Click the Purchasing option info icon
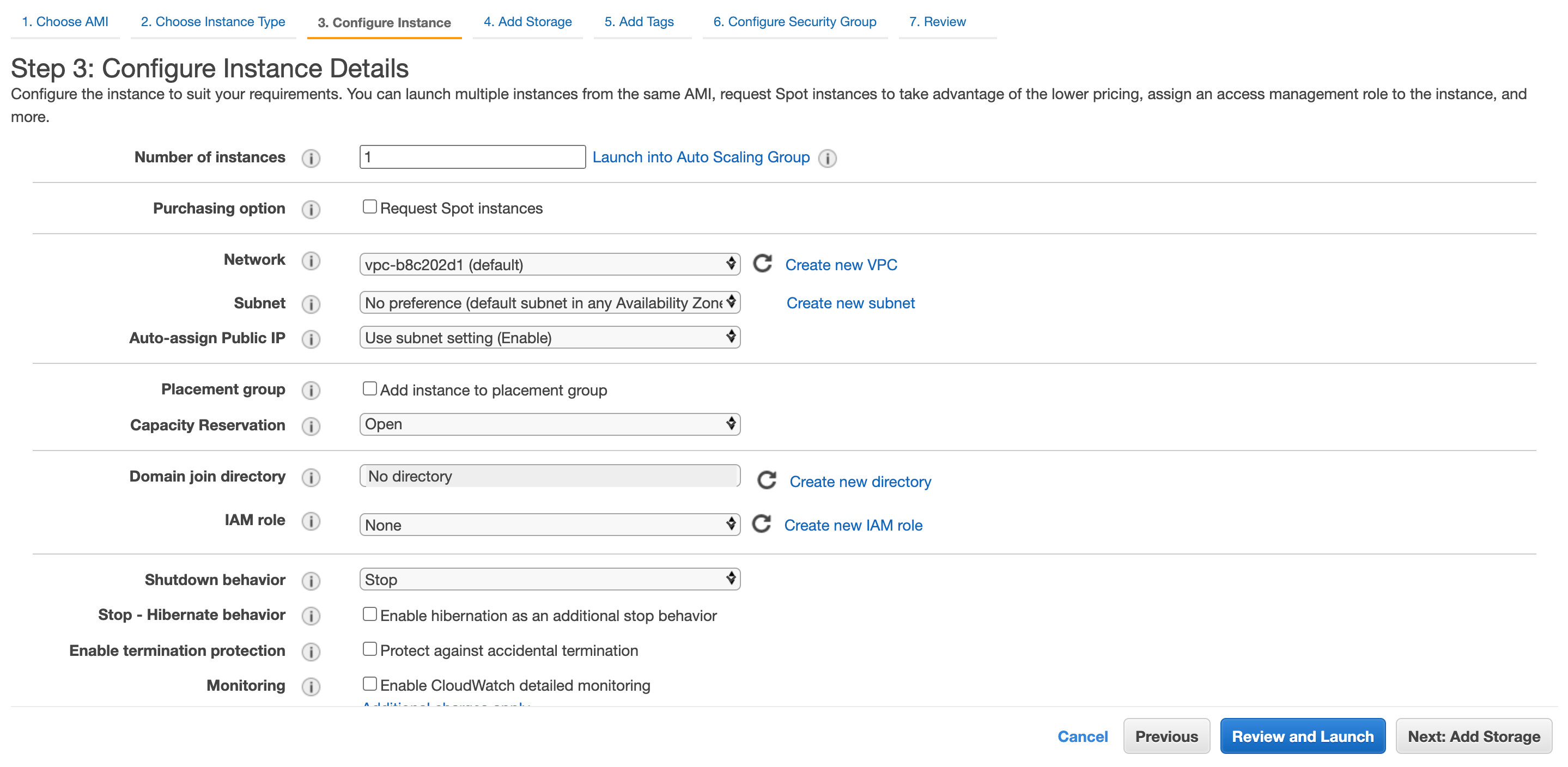 point(311,209)
